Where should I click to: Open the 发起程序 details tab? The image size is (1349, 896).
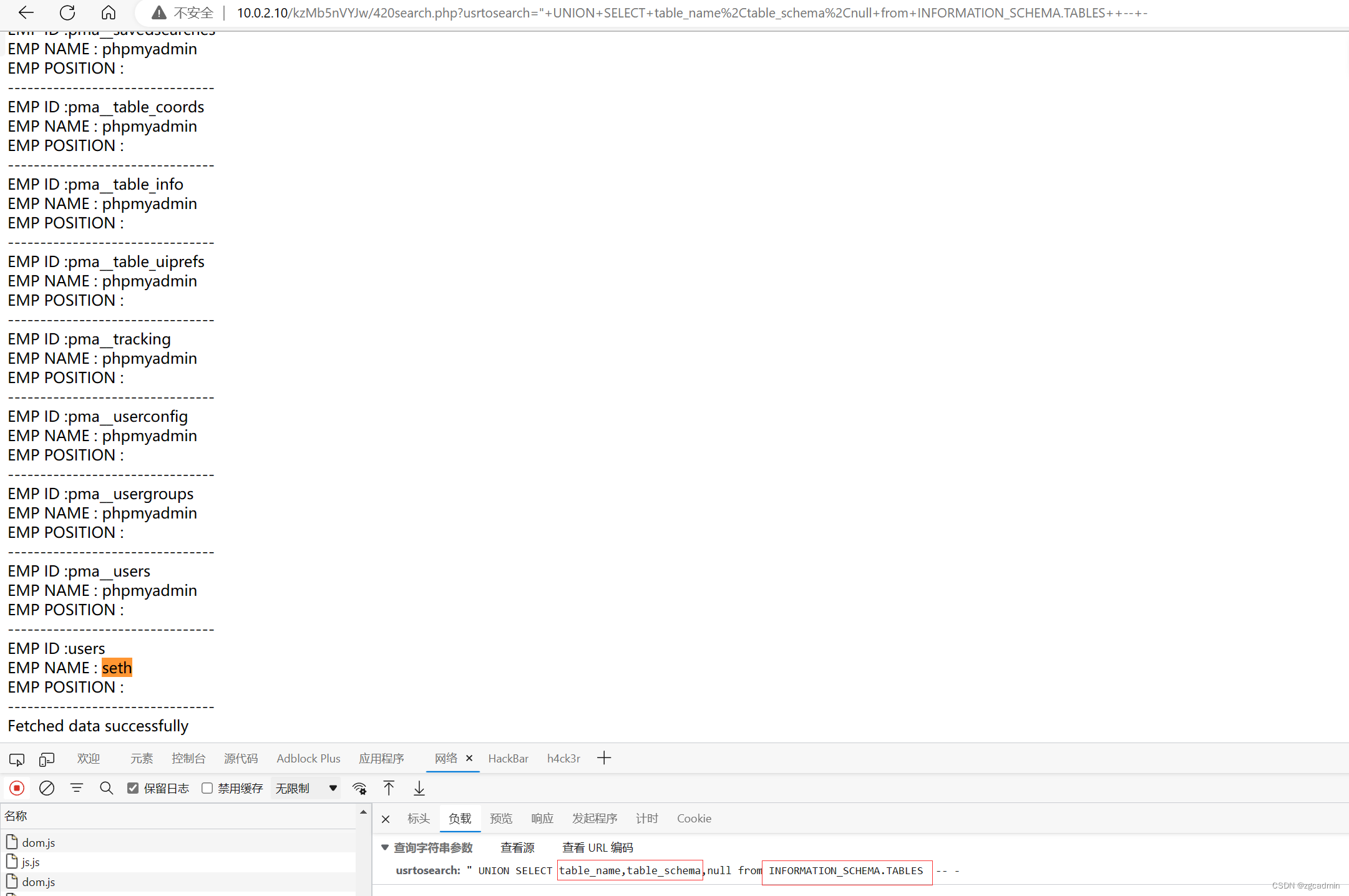[595, 818]
